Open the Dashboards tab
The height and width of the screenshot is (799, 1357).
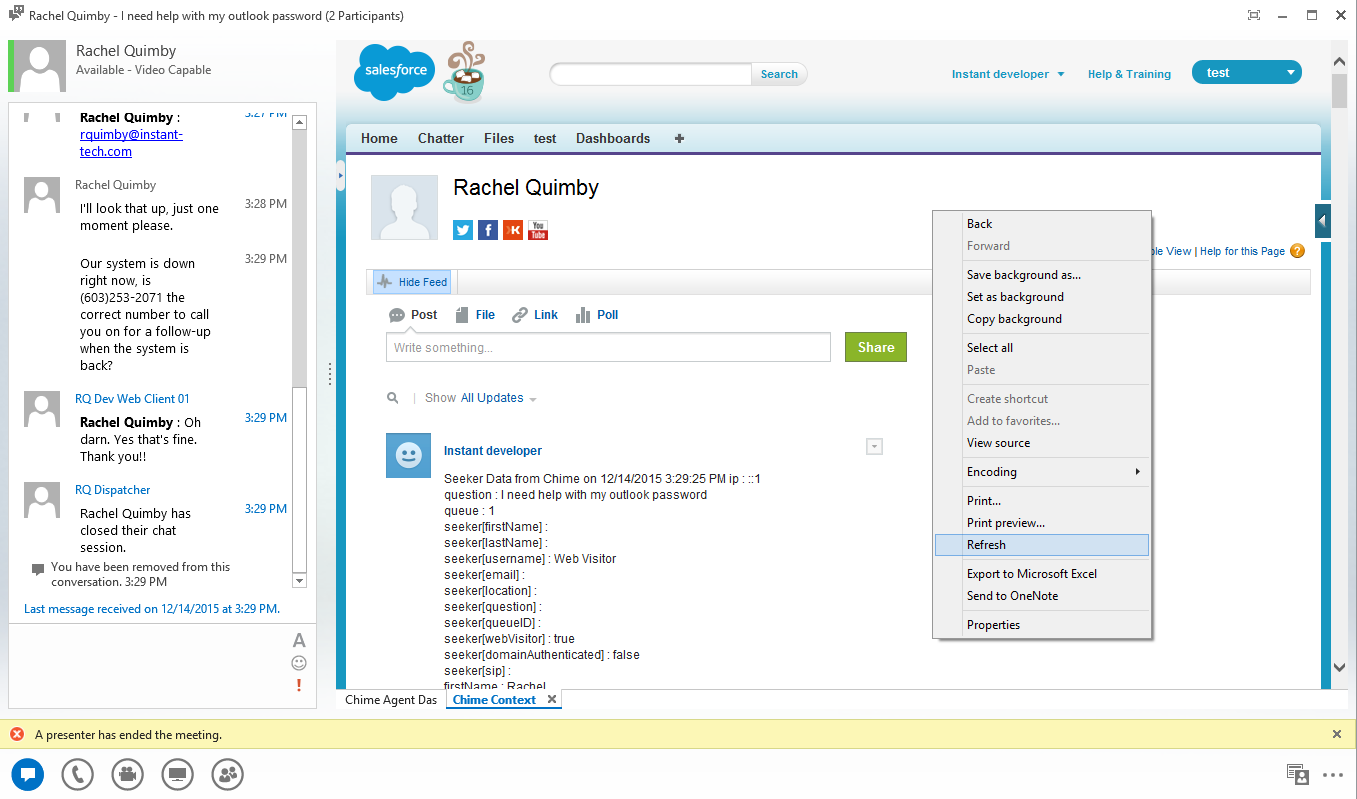pos(613,139)
